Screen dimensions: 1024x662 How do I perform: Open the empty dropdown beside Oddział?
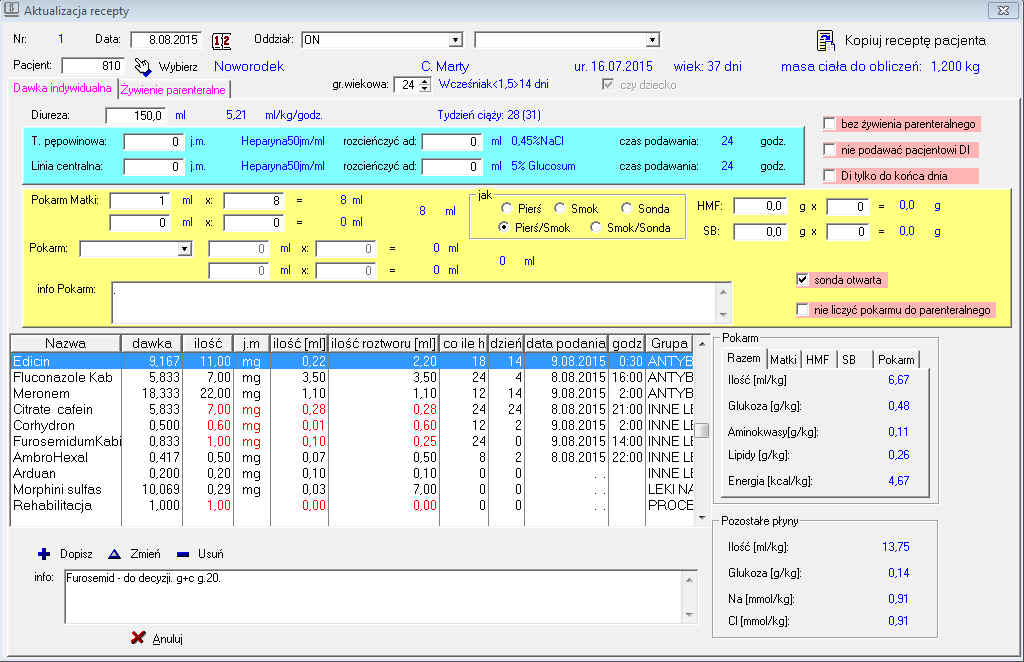(653, 40)
